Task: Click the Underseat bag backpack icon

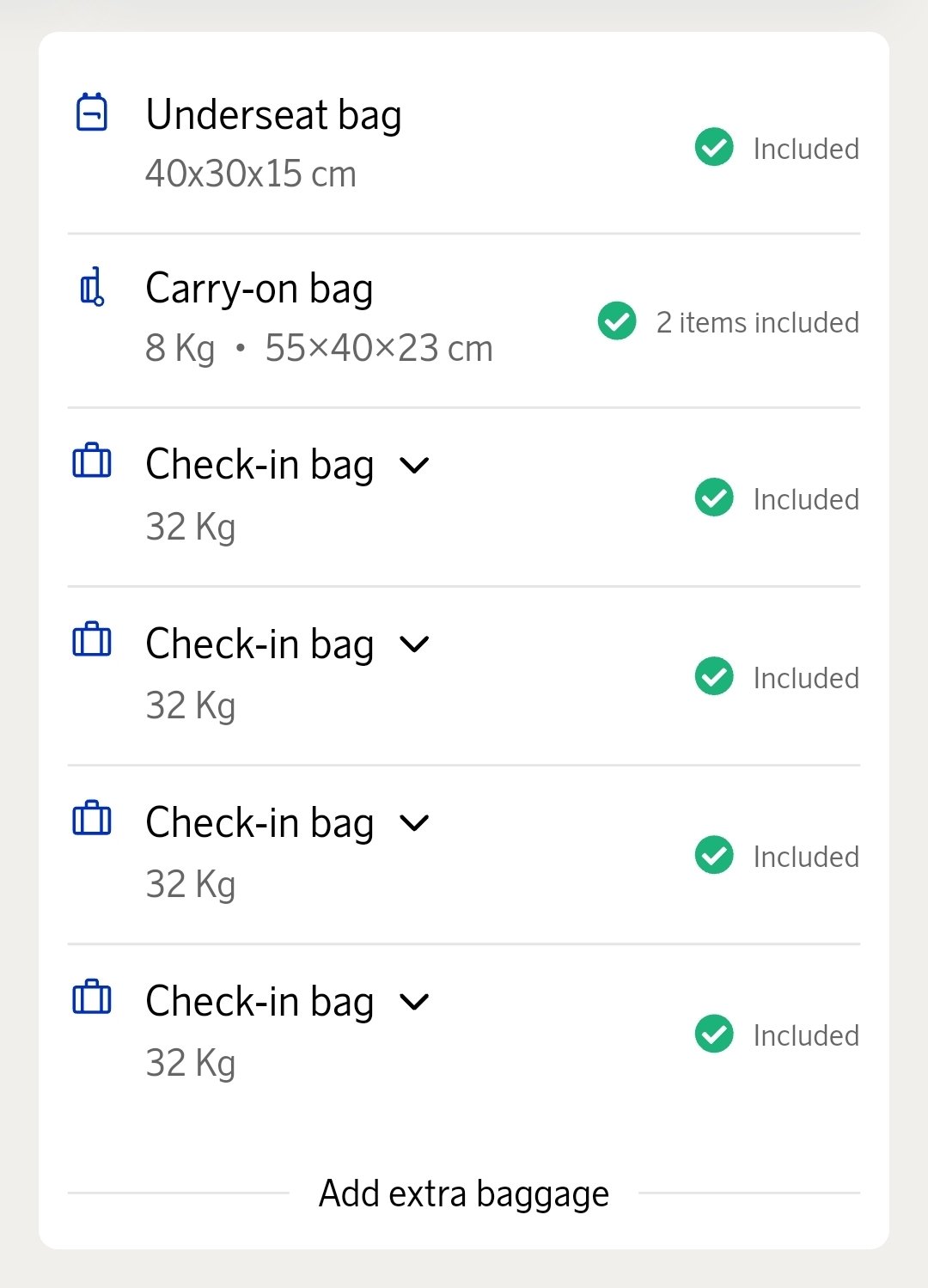Action: pos(92,113)
